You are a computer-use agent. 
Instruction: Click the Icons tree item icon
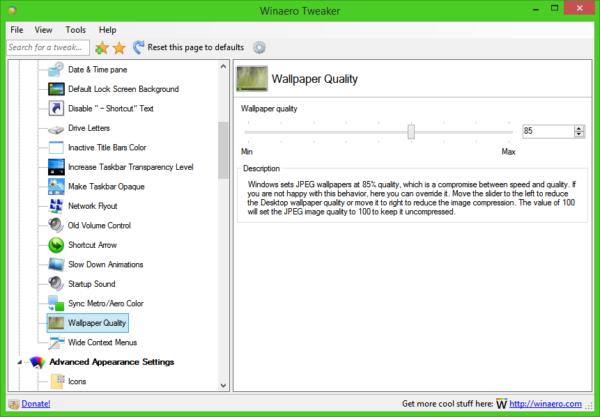pos(57,381)
